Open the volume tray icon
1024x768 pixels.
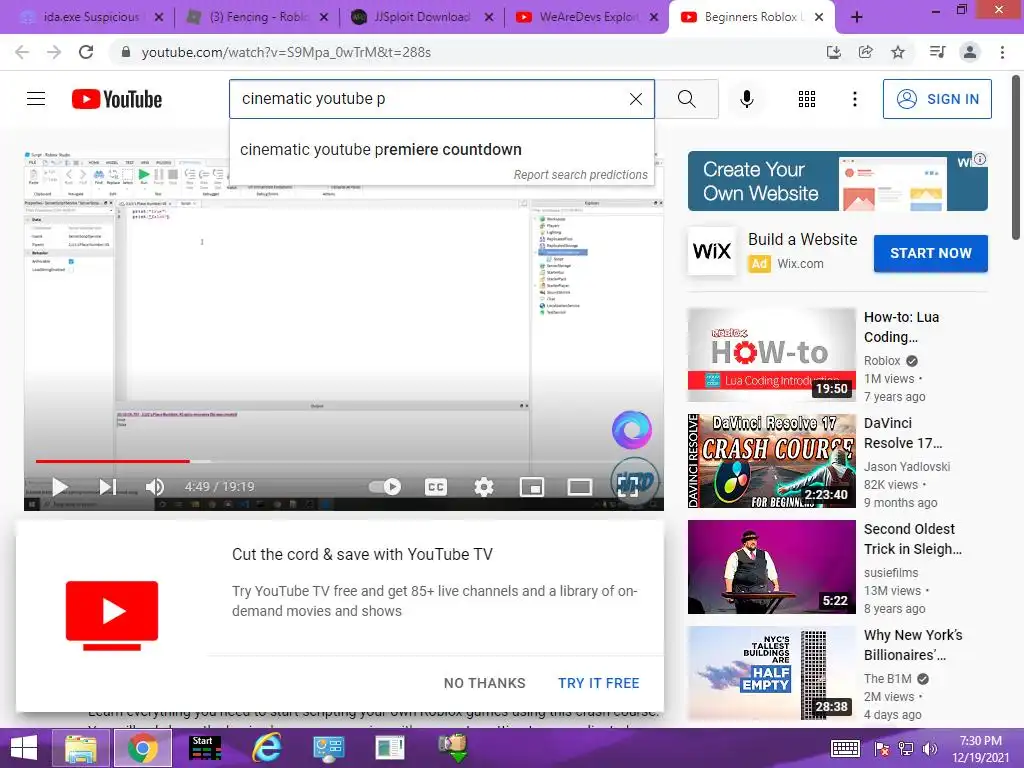click(929, 749)
